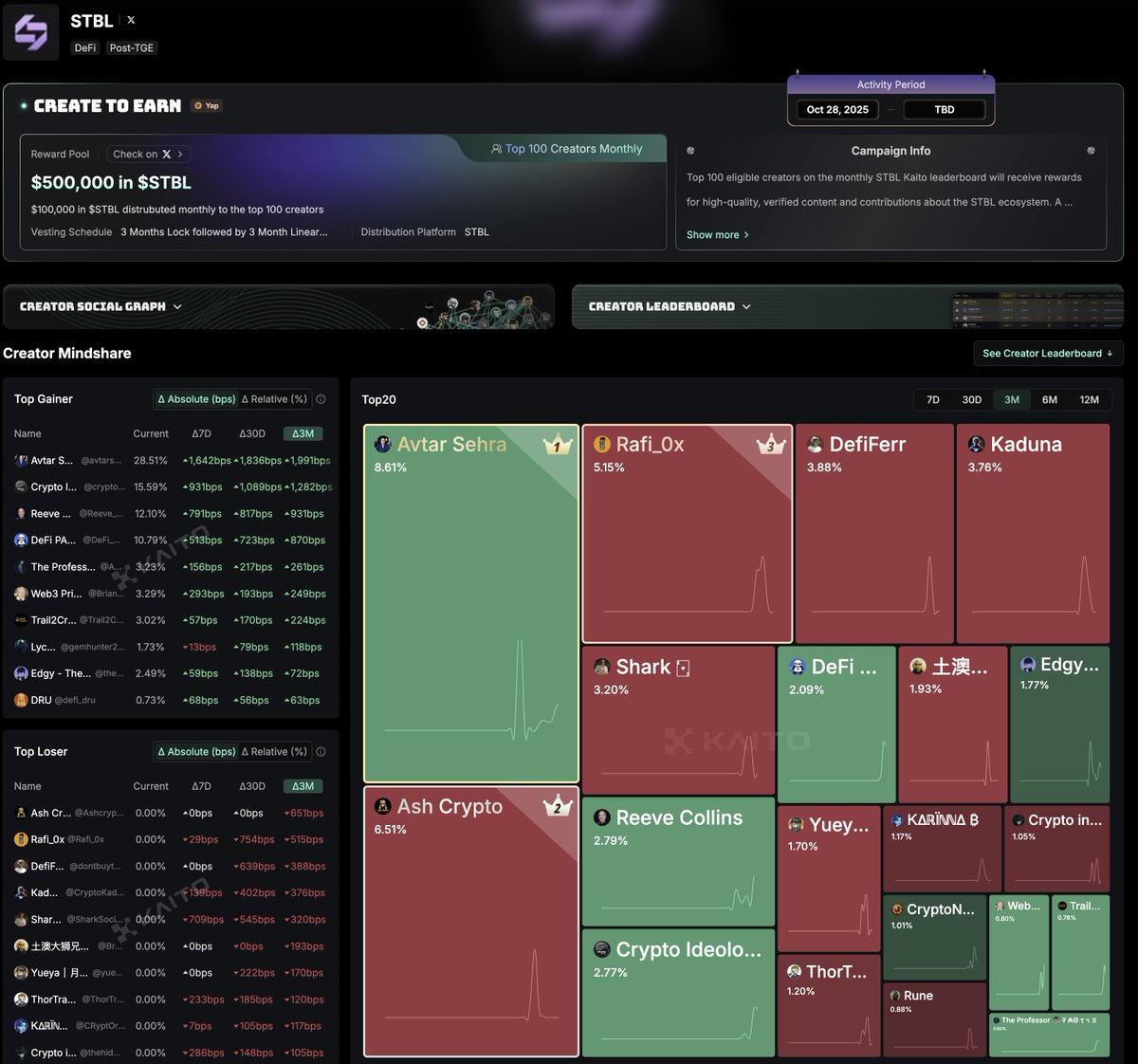Click the rank 3 crown on Rafi_0x

(771, 445)
